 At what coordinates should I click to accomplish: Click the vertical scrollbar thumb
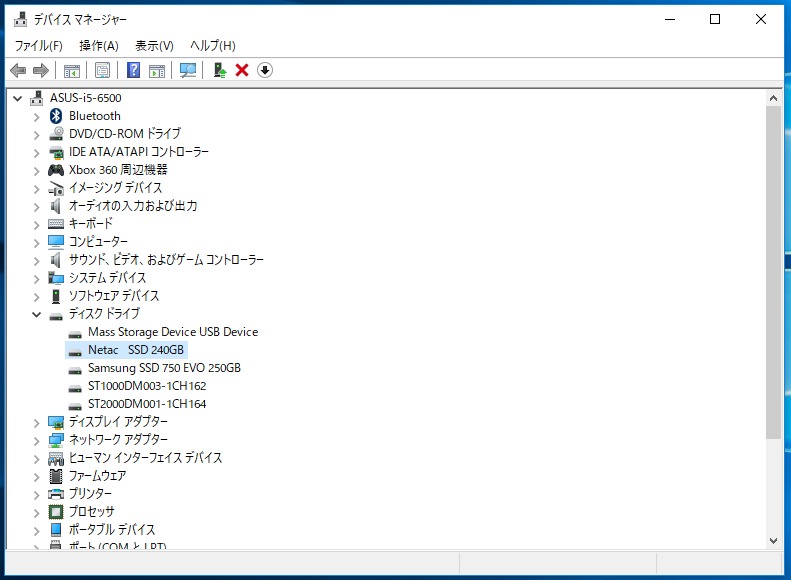click(773, 272)
